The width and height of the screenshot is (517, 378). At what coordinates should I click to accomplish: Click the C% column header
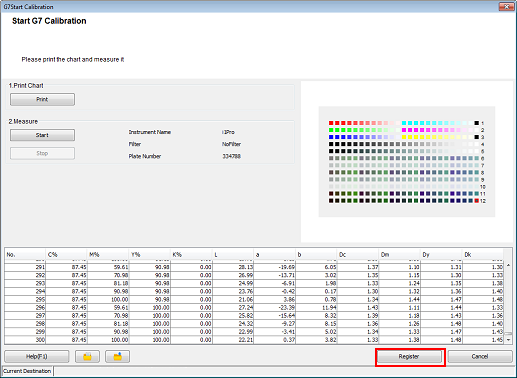pos(66,254)
